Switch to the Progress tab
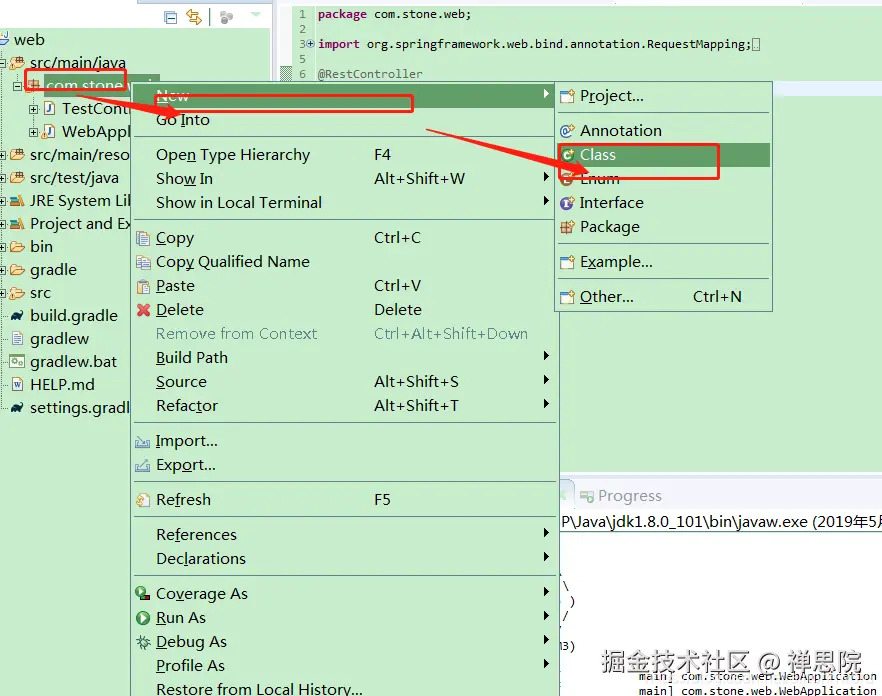Screen dimensions: 882x696 tap(621, 496)
